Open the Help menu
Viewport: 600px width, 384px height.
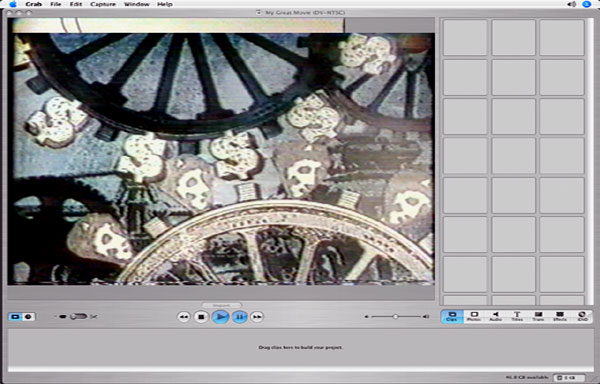[165, 4]
